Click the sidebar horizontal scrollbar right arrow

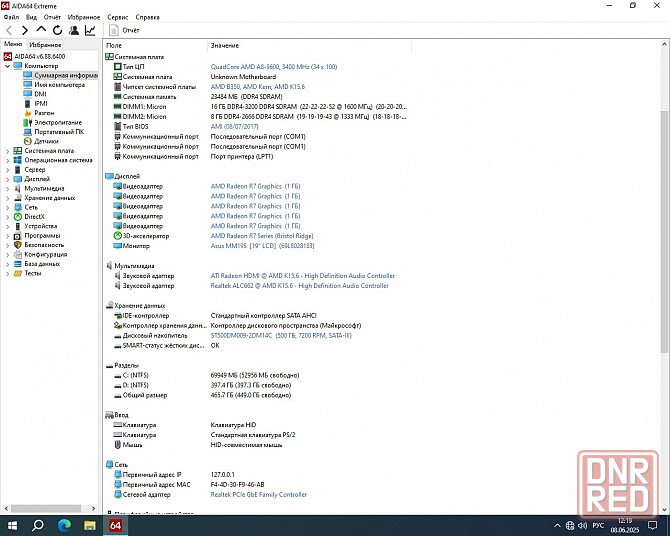point(93,508)
